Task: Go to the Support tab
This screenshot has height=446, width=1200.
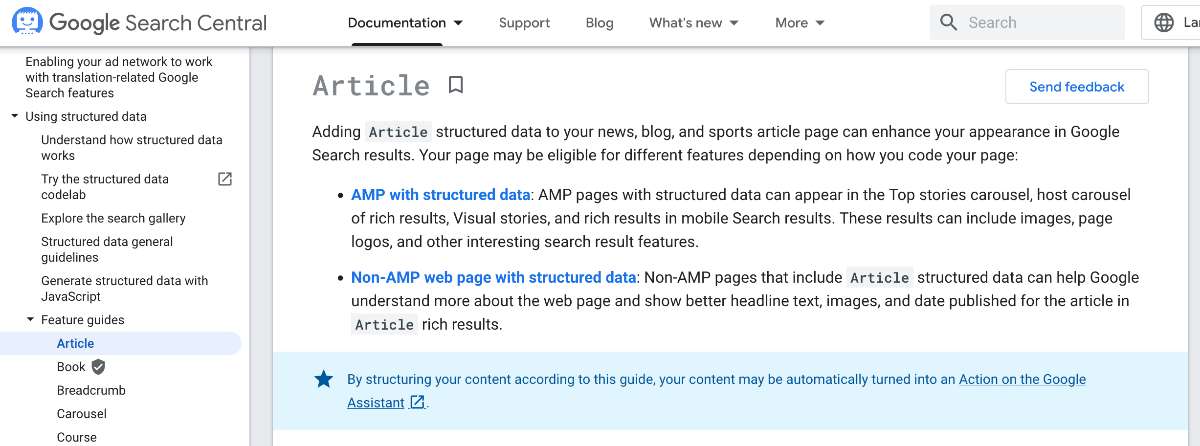Action: click(524, 22)
